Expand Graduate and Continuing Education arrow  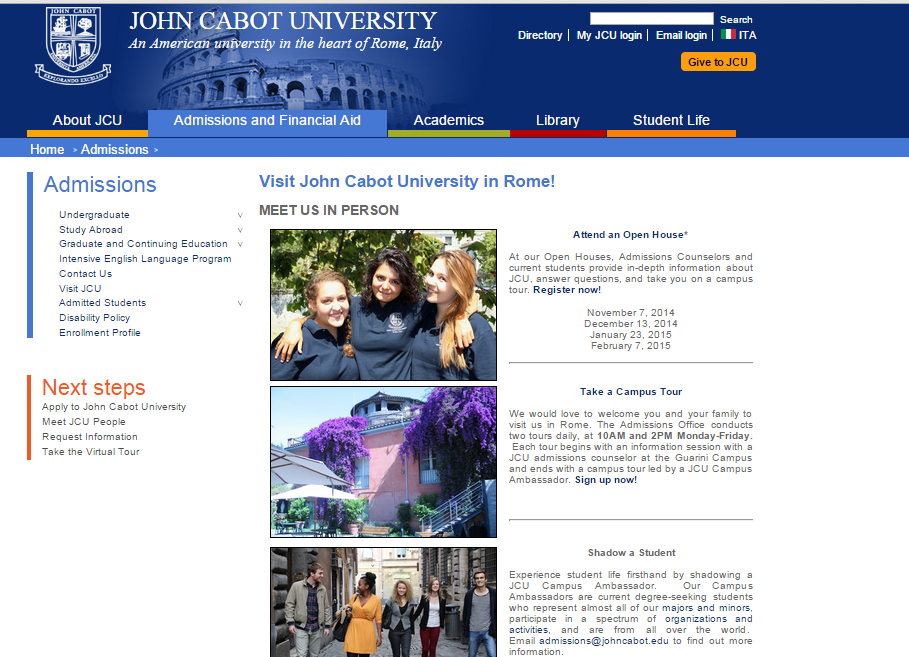click(240, 245)
